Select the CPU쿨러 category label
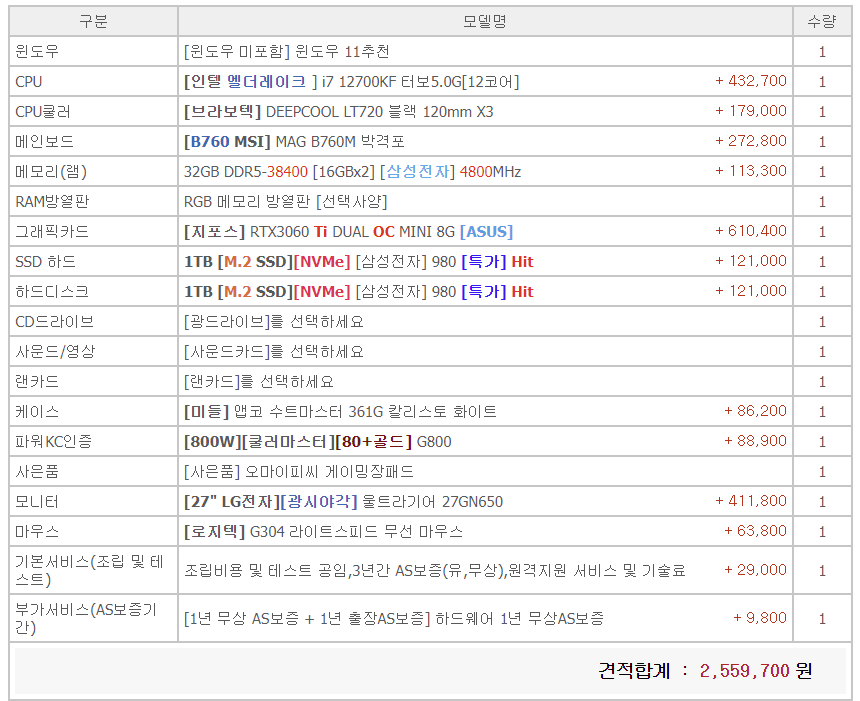 tap(43, 112)
